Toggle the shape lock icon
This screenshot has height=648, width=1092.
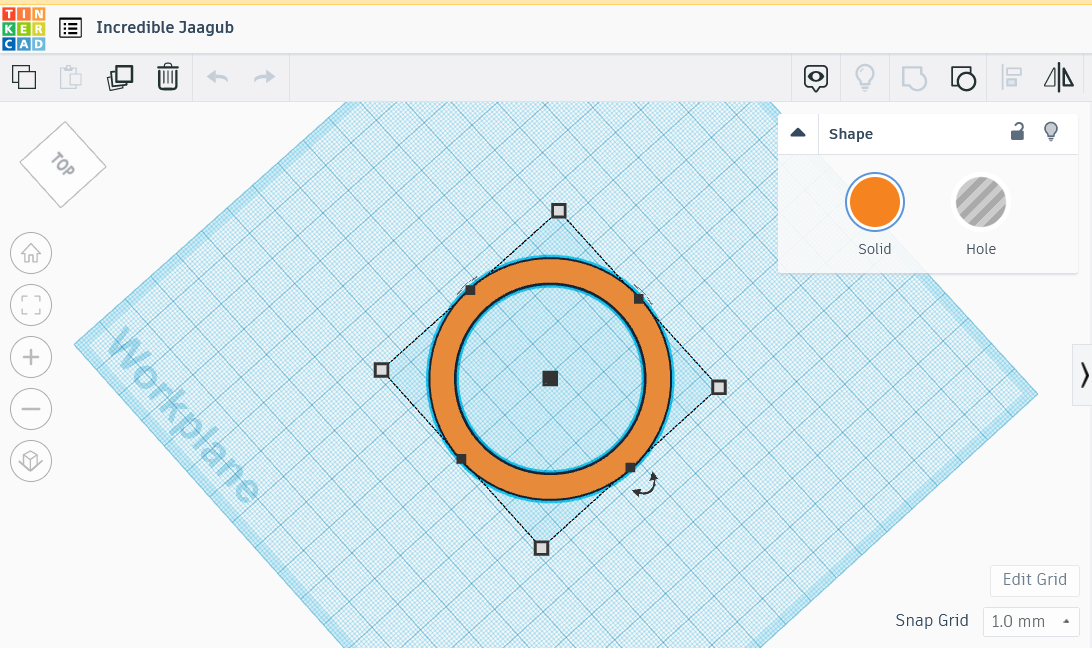pyautogui.click(x=1017, y=131)
